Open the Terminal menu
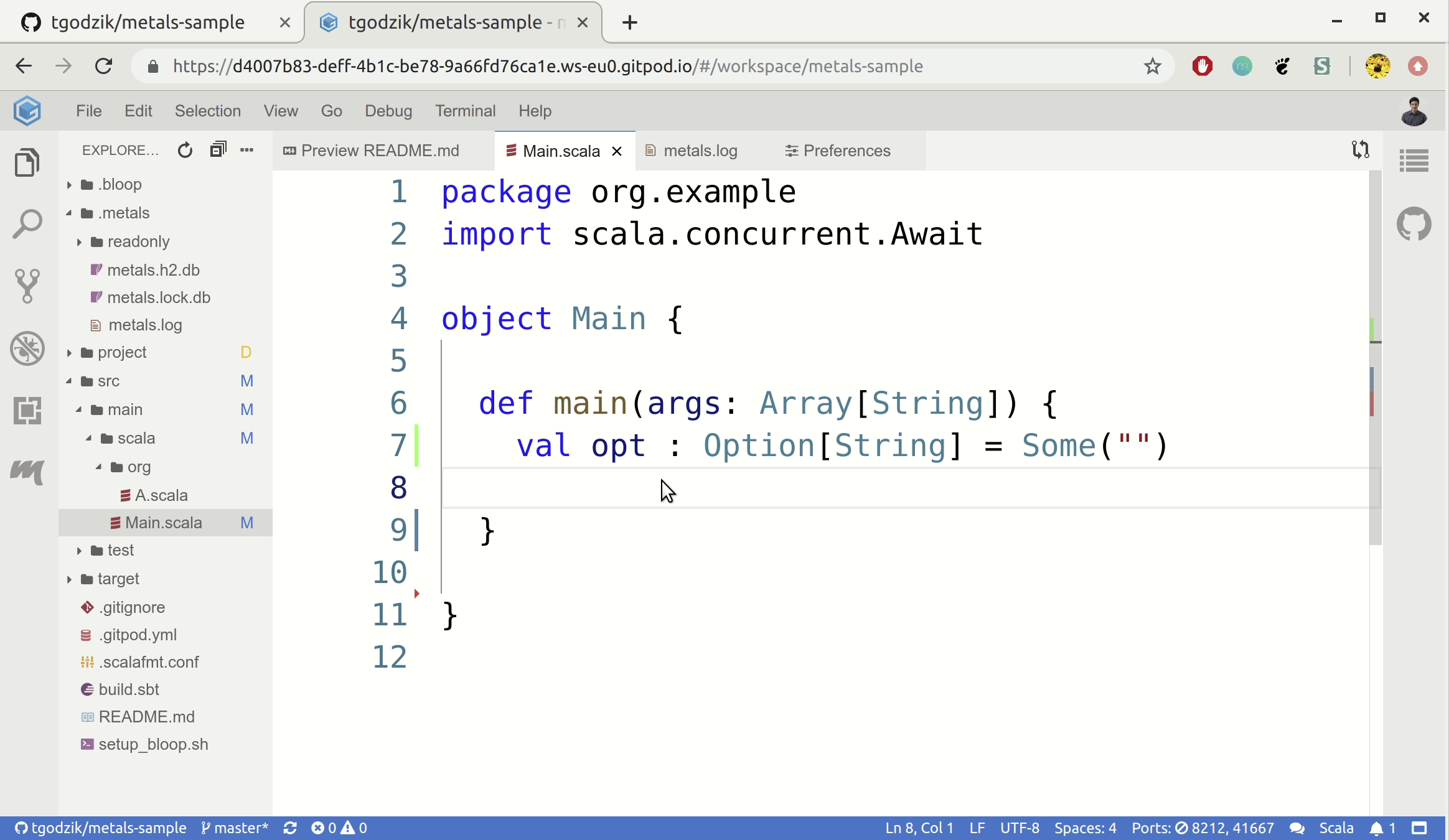The width and height of the screenshot is (1449, 840). point(465,111)
